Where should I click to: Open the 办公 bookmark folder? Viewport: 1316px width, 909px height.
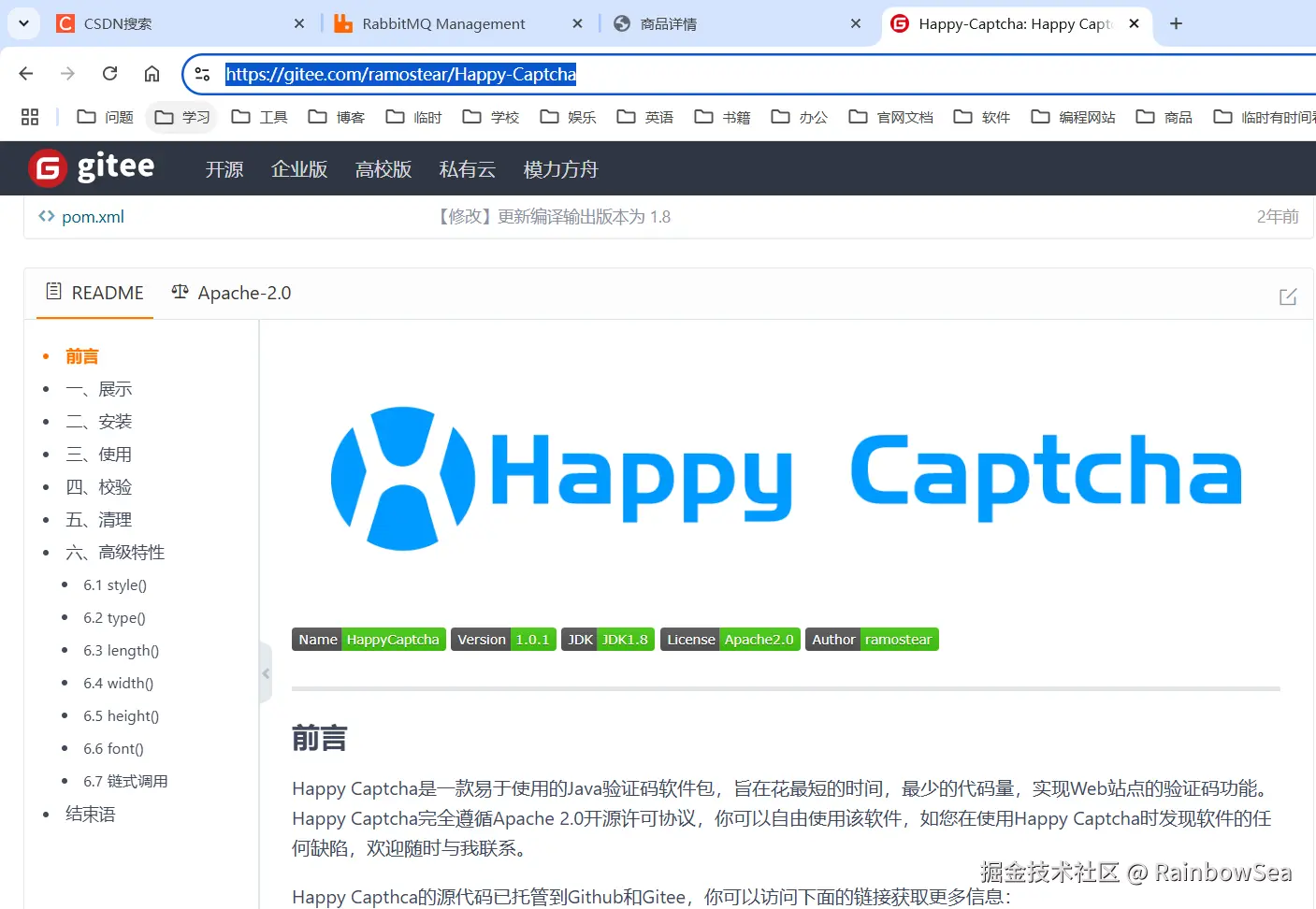point(800,117)
